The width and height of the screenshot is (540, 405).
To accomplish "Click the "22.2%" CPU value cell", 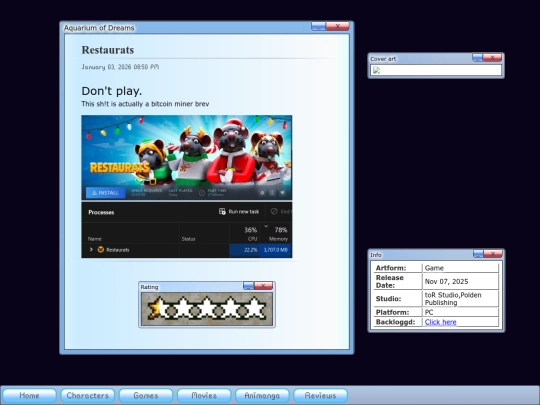I will (244, 250).
